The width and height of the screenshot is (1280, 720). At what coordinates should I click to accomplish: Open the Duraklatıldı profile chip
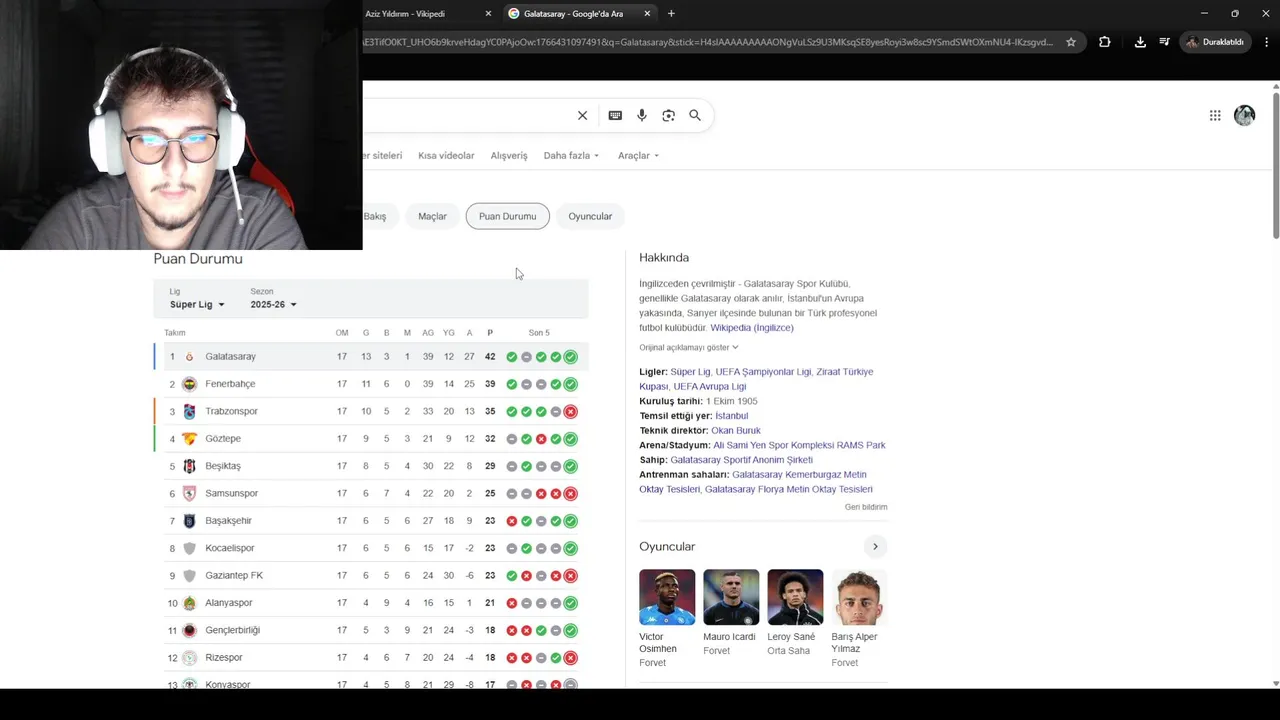[x=1216, y=42]
